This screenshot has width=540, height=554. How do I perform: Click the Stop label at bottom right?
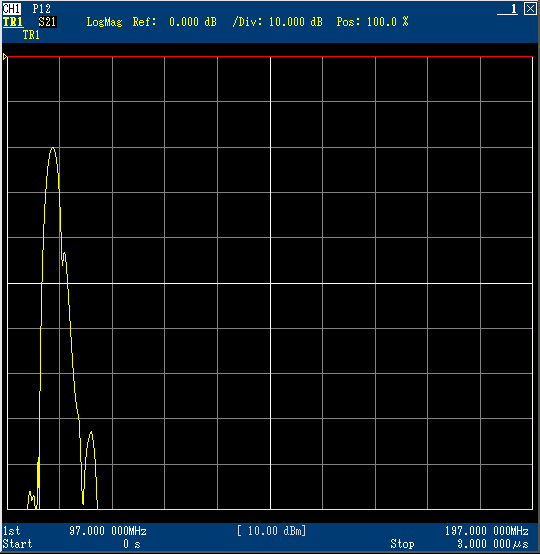pyautogui.click(x=402, y=544)
